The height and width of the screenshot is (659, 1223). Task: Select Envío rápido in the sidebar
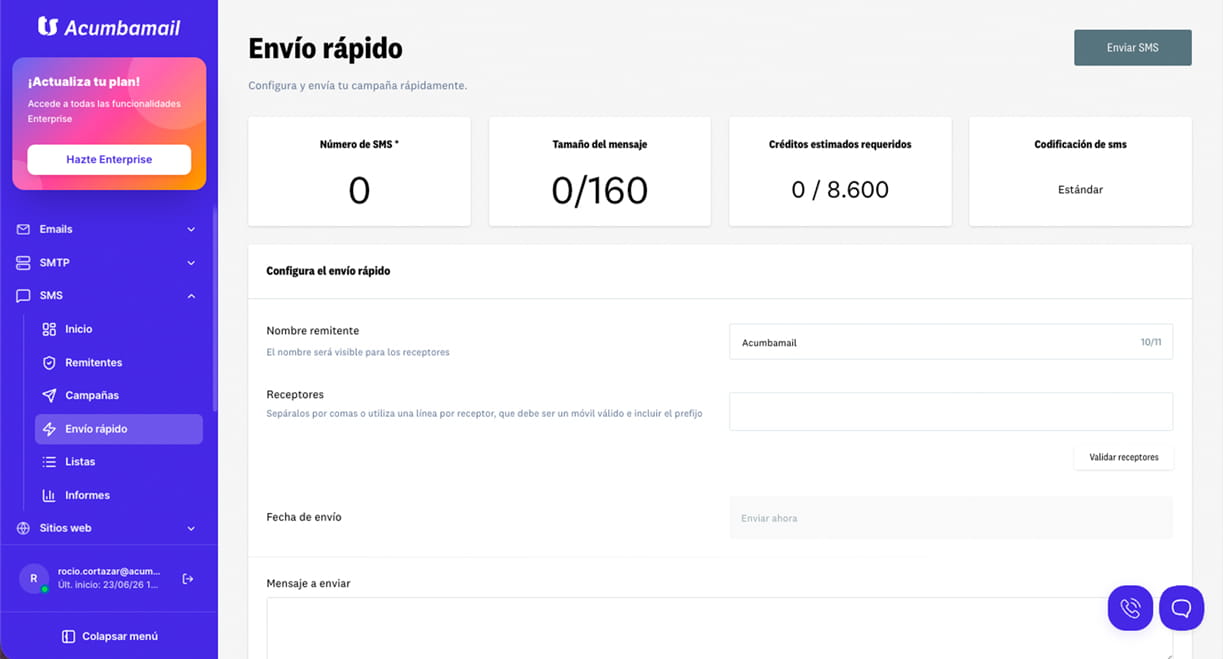click(118, 429)
